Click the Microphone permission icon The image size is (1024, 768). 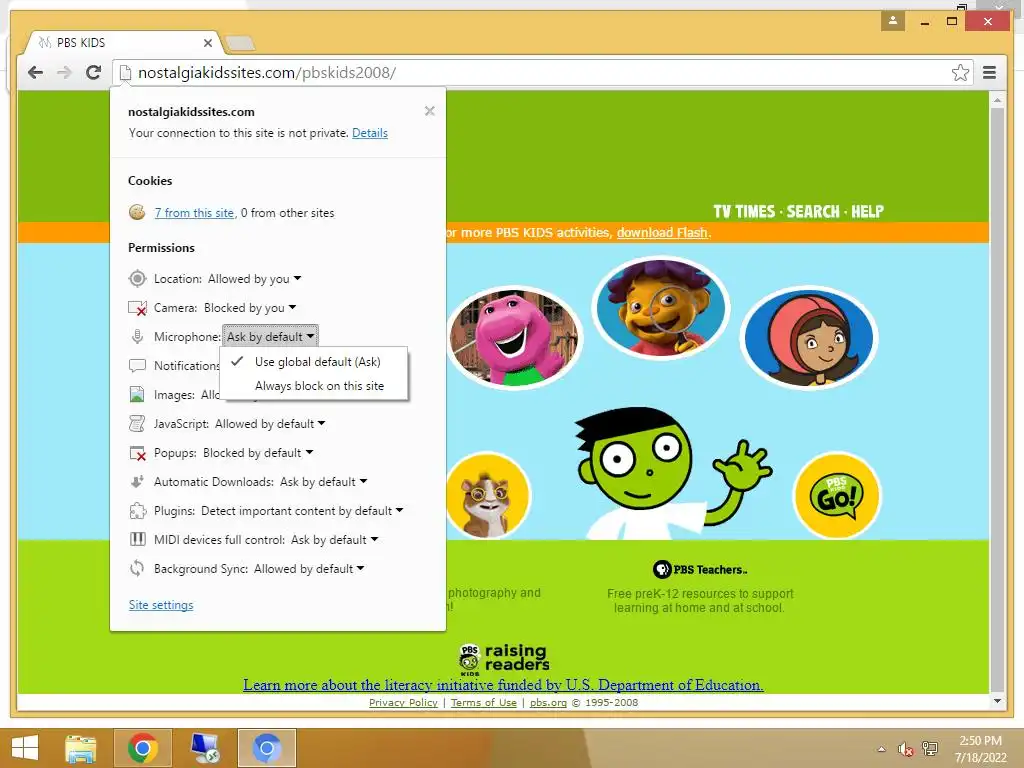[137, 336]
